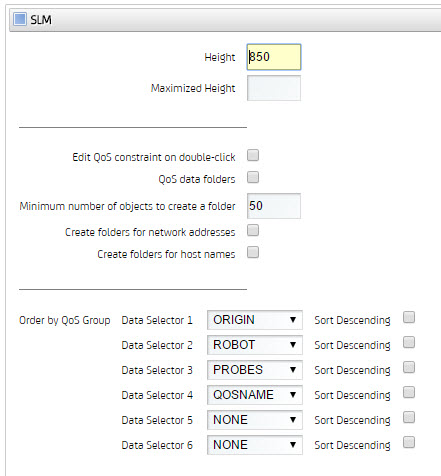Open the Data Selector 2 ROBOT dropdown
441x476 pixels.
point(255,345)
